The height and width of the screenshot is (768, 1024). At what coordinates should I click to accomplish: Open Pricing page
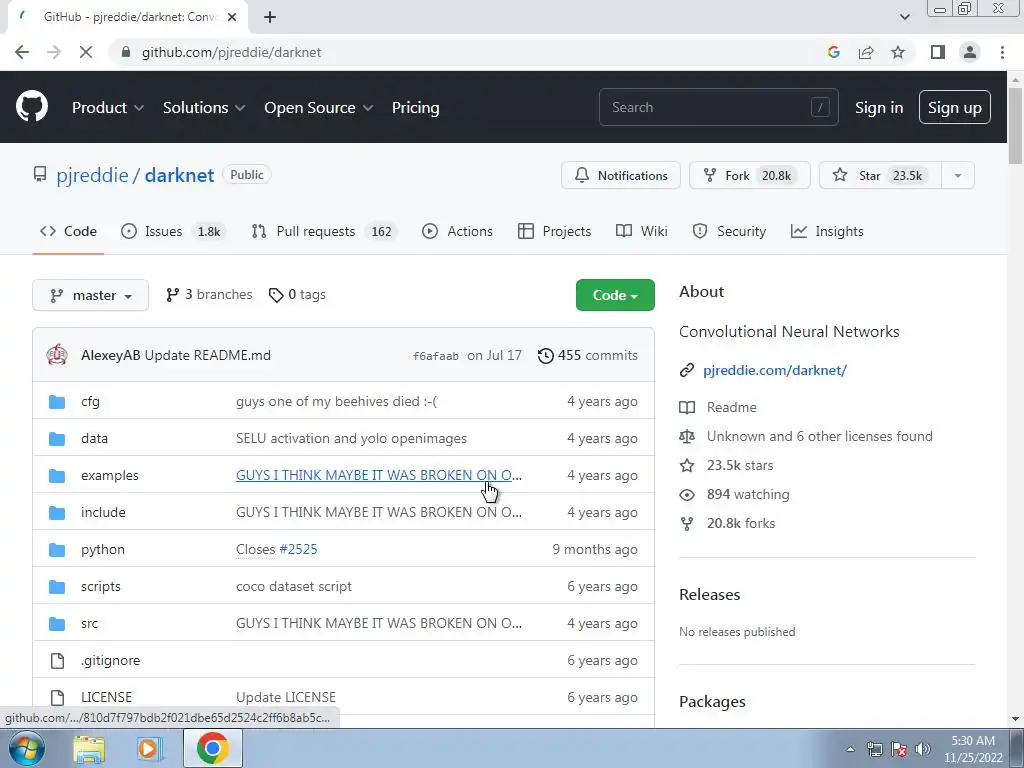415,108
